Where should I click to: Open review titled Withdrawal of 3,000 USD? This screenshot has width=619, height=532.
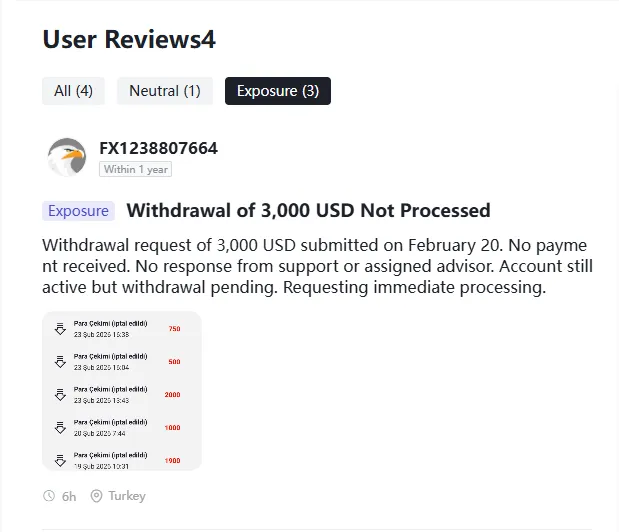[308, 210]
